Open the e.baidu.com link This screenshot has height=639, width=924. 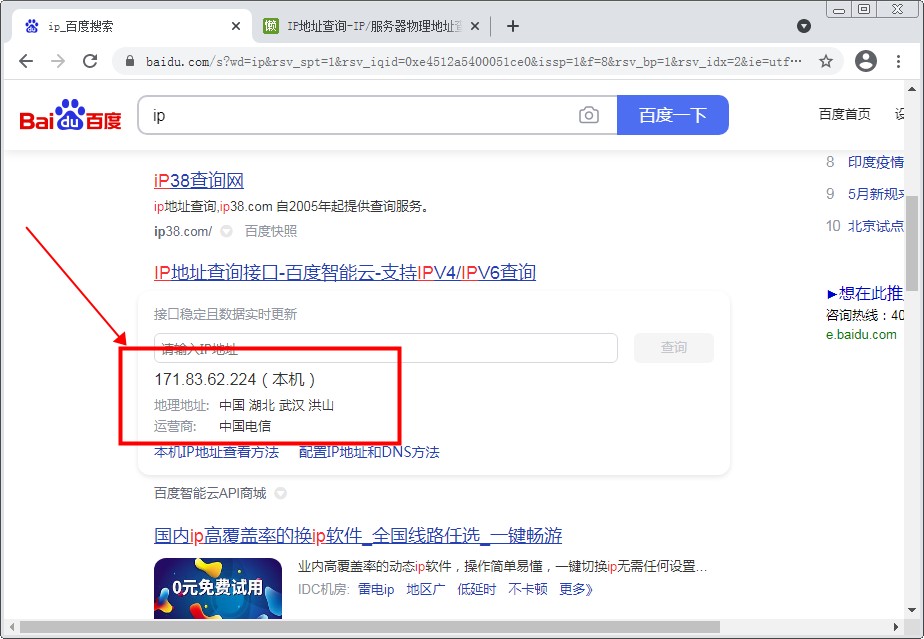[x=861, y=334]
